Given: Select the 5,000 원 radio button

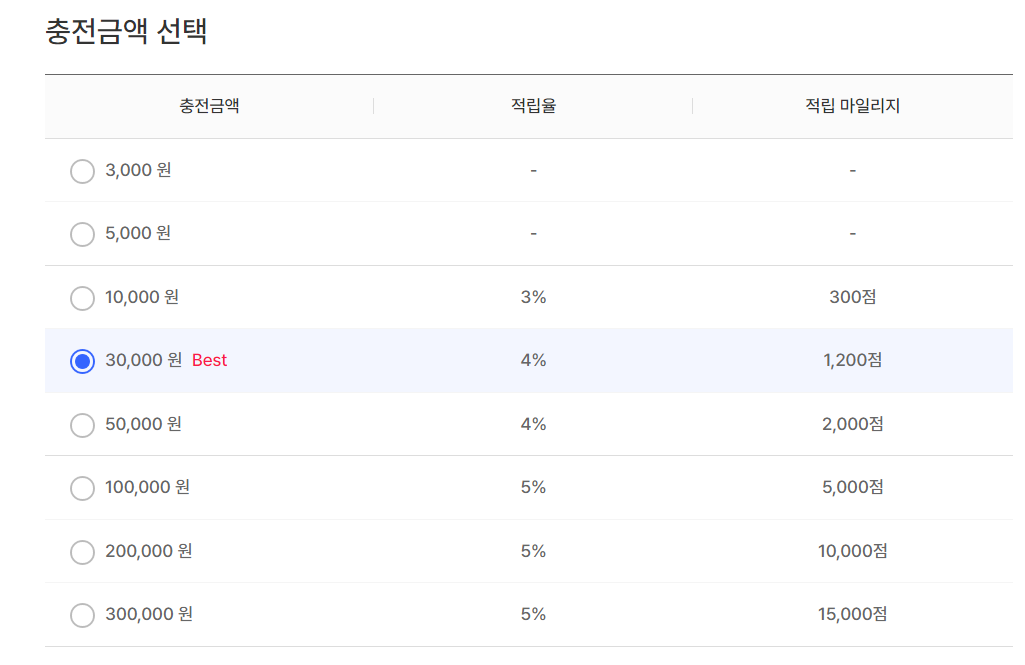Looking at the screenshot, I should pos(82,234).
